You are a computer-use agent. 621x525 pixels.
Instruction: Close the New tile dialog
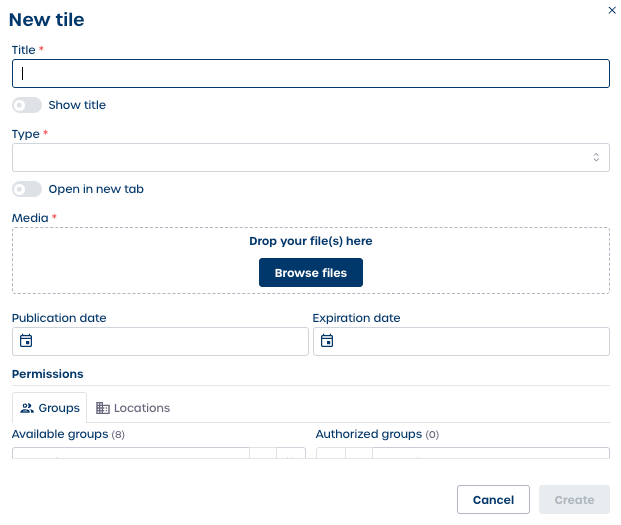click(612, 10)
